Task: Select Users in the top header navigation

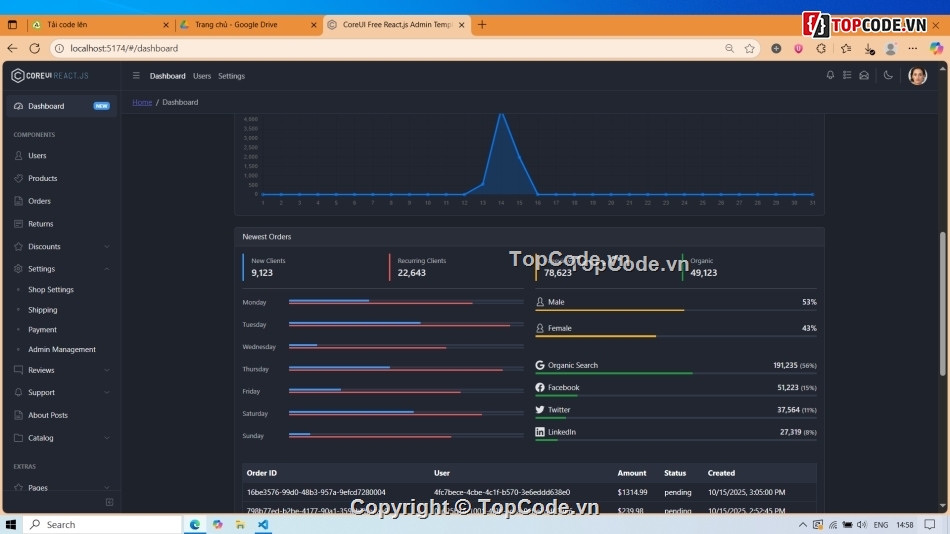Action: pos(202,76)
